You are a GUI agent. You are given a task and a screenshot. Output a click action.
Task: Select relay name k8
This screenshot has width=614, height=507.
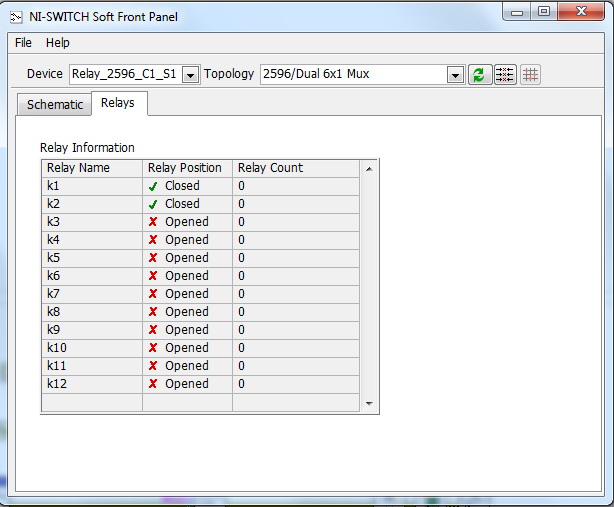(x=92, y=312)
